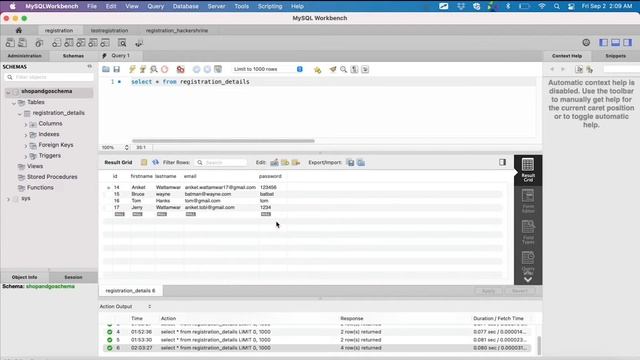Focus the schema filter objects field
This screenshot has height=360, width=640.
click(49, 77)
